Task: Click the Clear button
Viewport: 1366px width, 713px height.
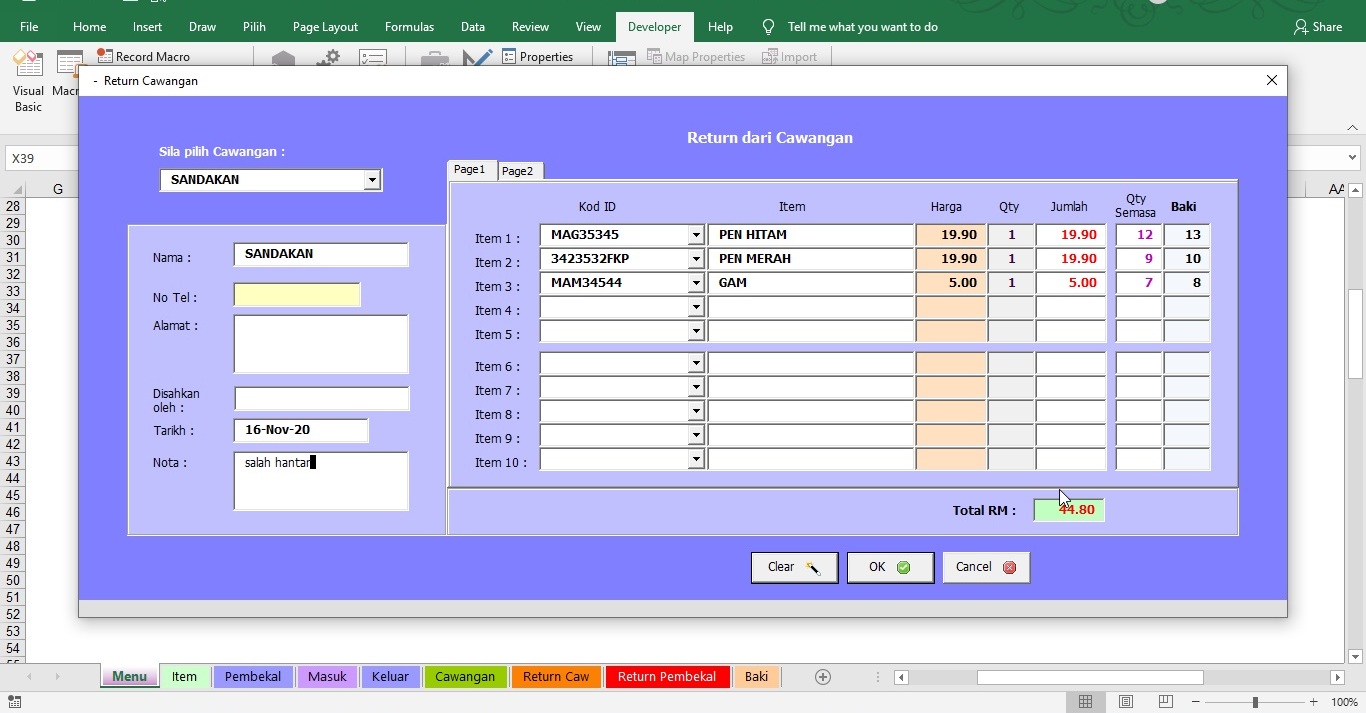Action: click(x=794, y=567)
